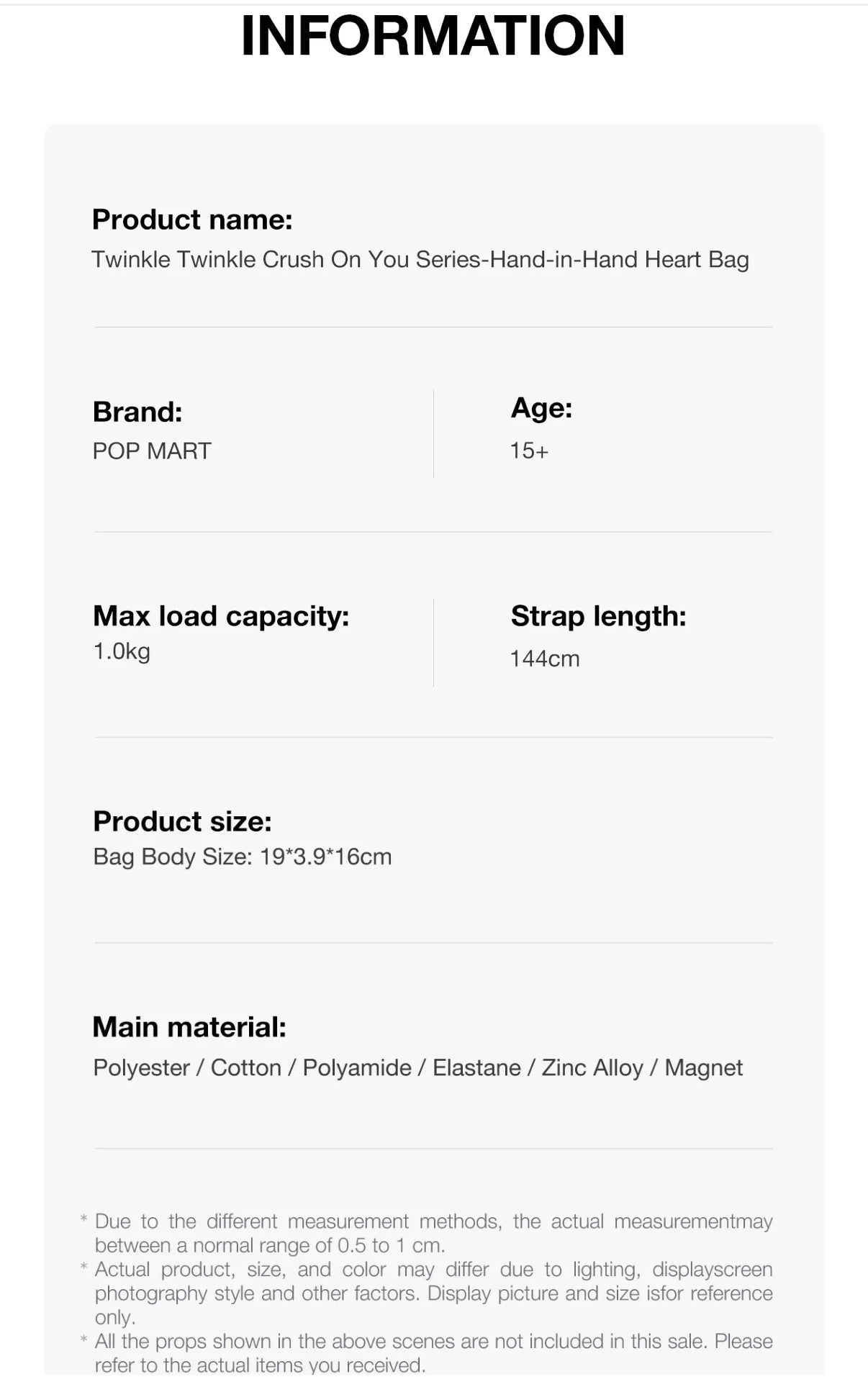Click the INFORMATION heading
This screenshot has width=868, height=1387.
[433, 35]
